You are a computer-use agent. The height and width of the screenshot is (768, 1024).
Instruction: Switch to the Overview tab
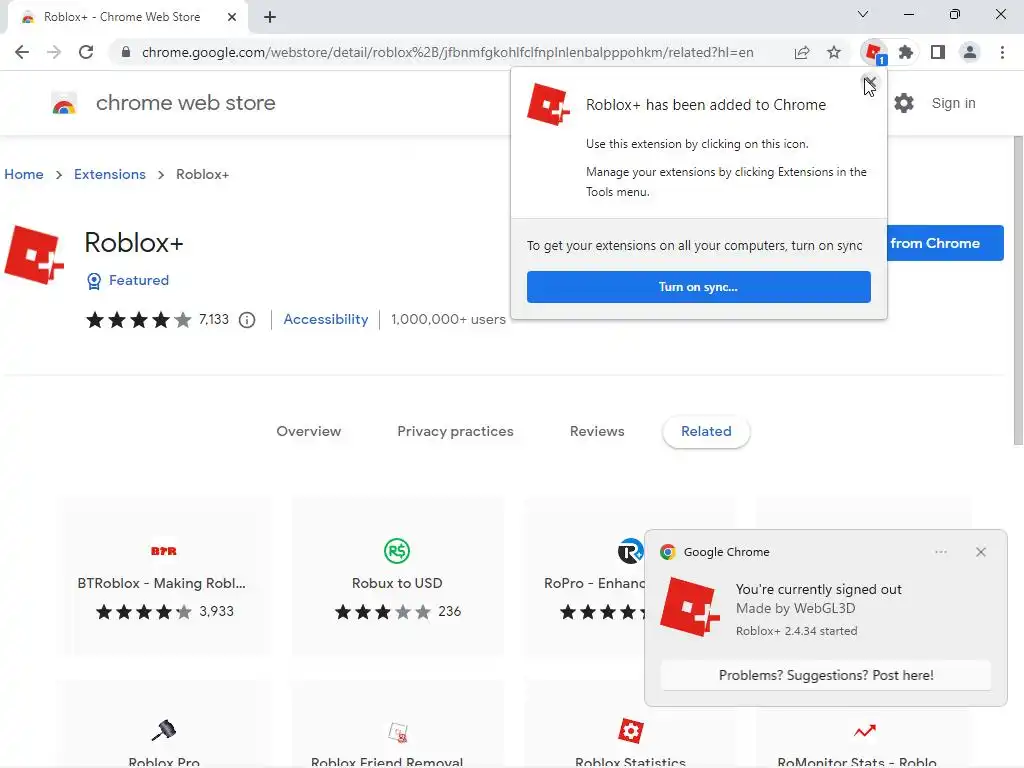pos(309,431)
